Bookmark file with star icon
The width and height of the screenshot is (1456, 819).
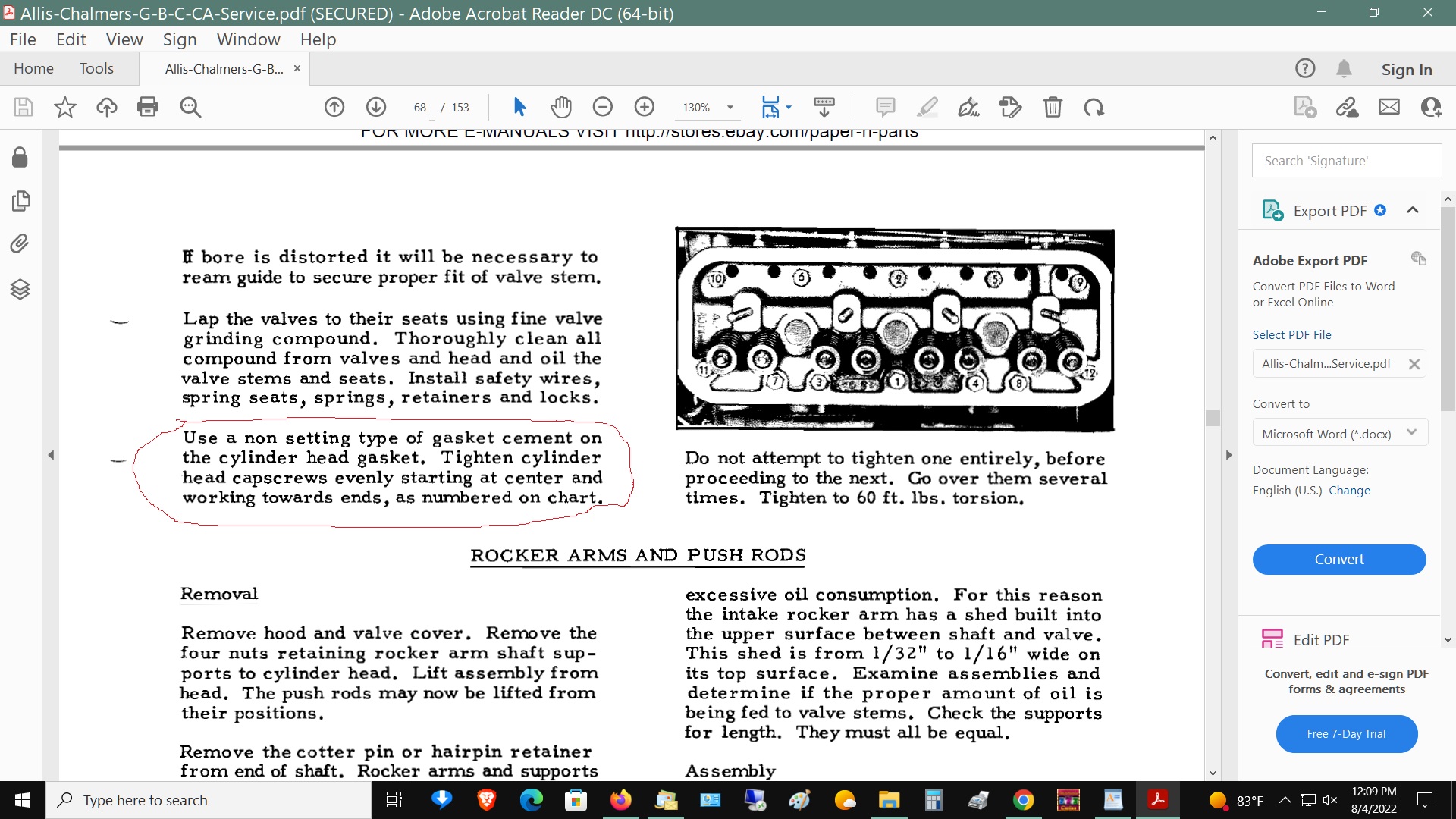click(65, 107)
